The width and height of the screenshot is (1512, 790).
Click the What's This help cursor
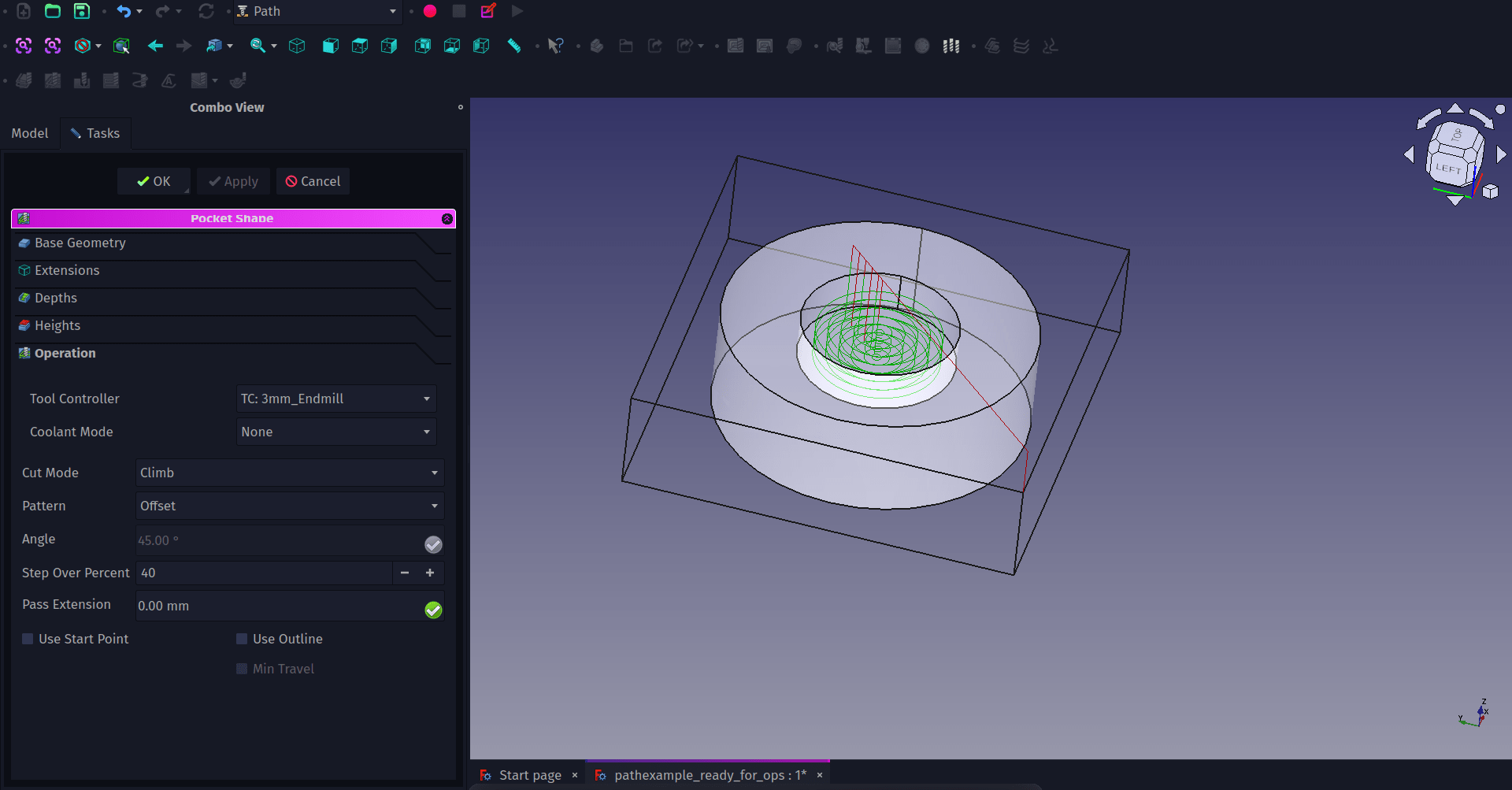point(556,46)
